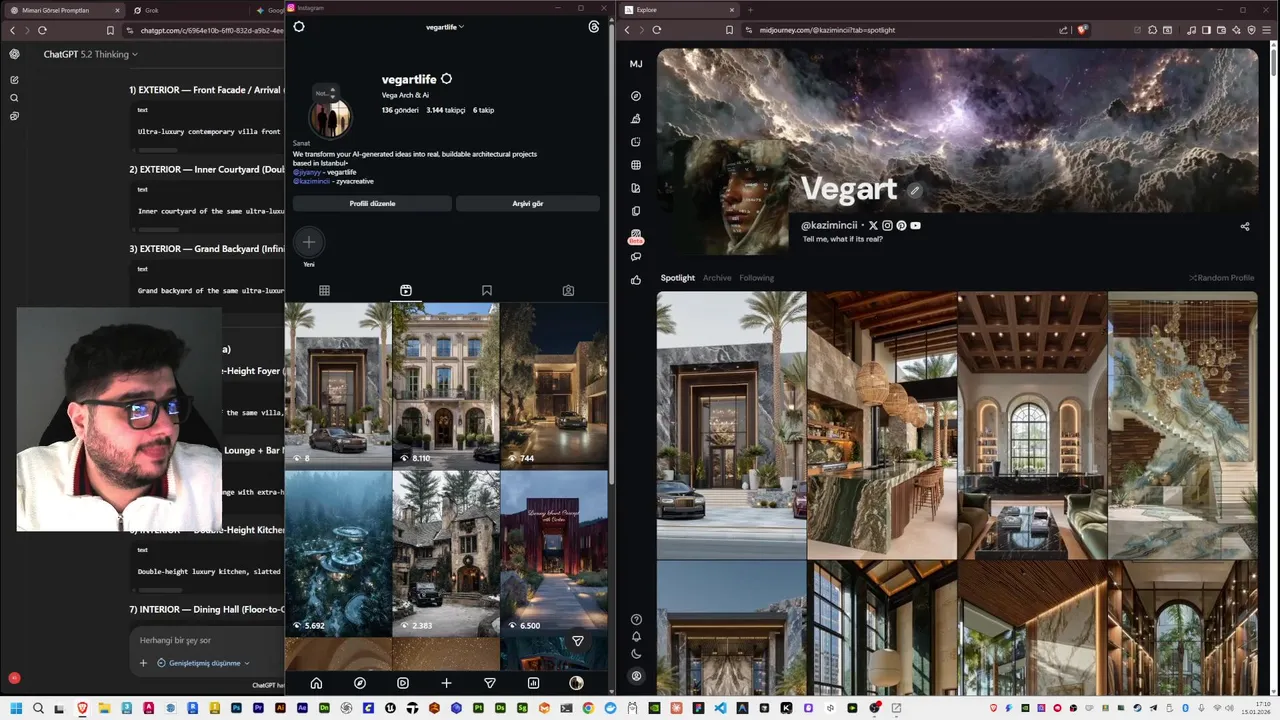Open the Instagram reel with 6.500 views

[554, 554]
